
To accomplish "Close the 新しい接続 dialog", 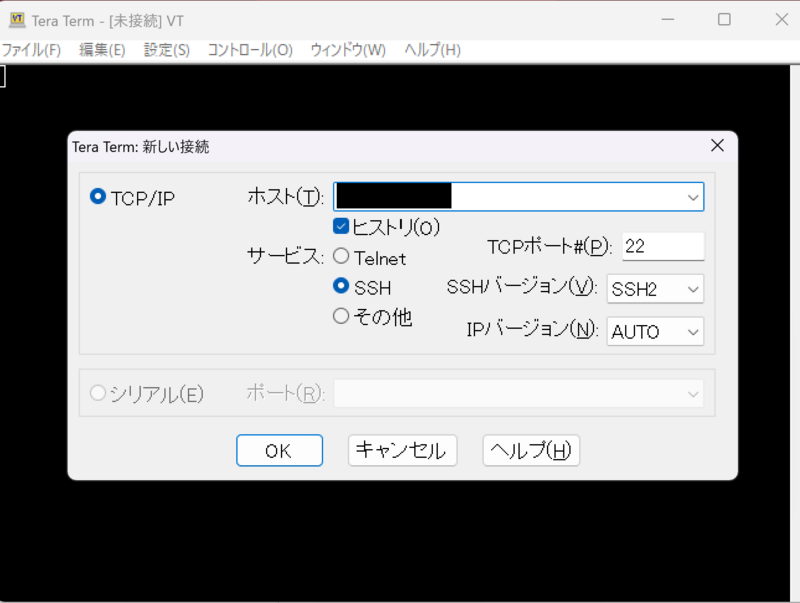I will [x=717, y=146].
